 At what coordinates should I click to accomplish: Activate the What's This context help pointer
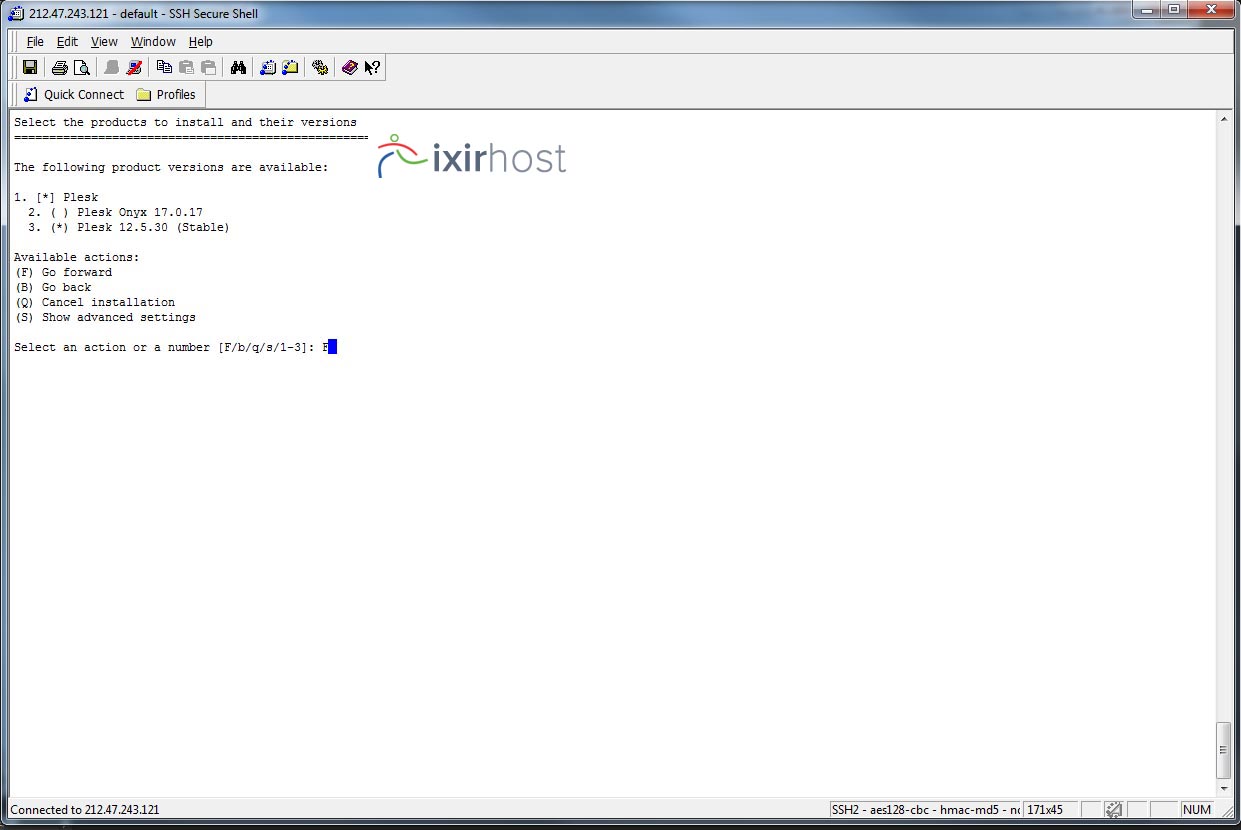372,68
